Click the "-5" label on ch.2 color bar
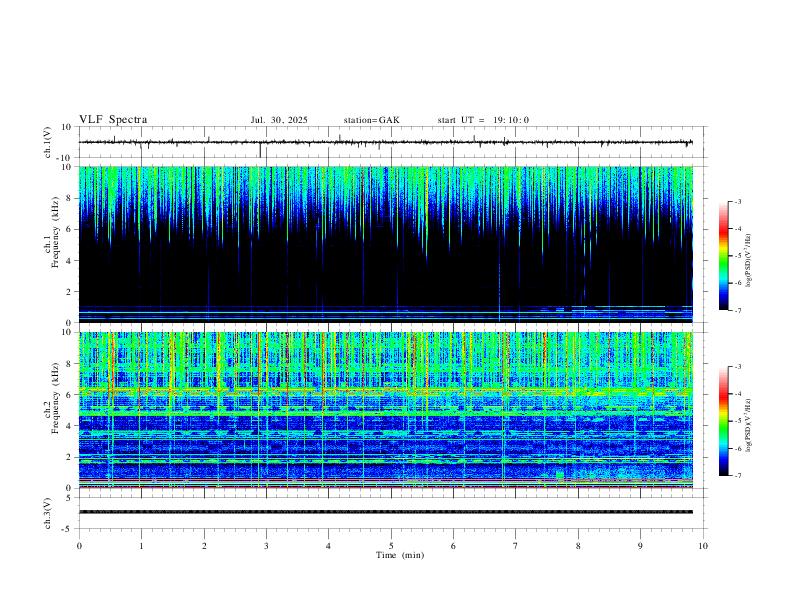 click(738, 421)
